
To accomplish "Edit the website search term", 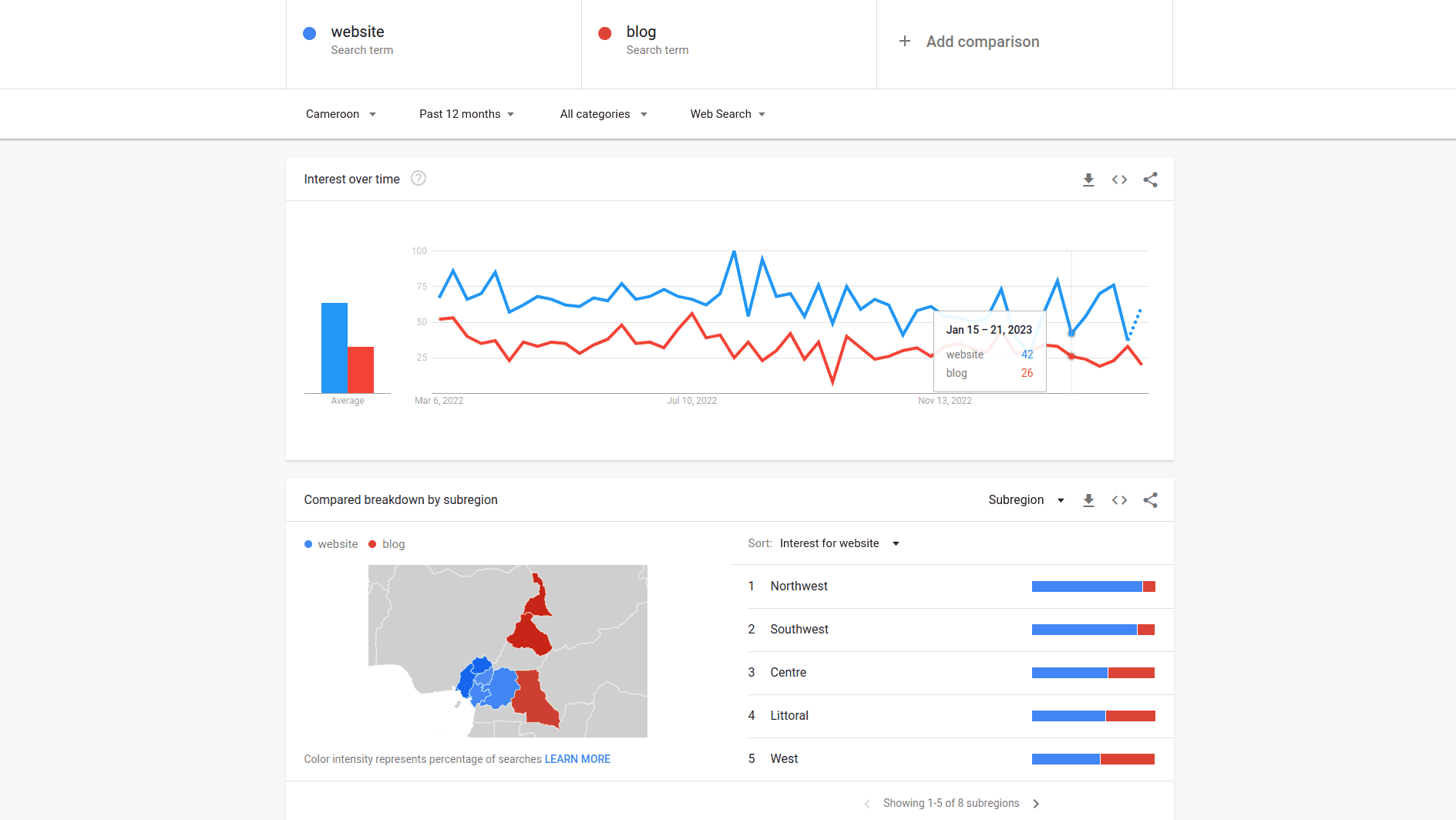I will [434, 44].
